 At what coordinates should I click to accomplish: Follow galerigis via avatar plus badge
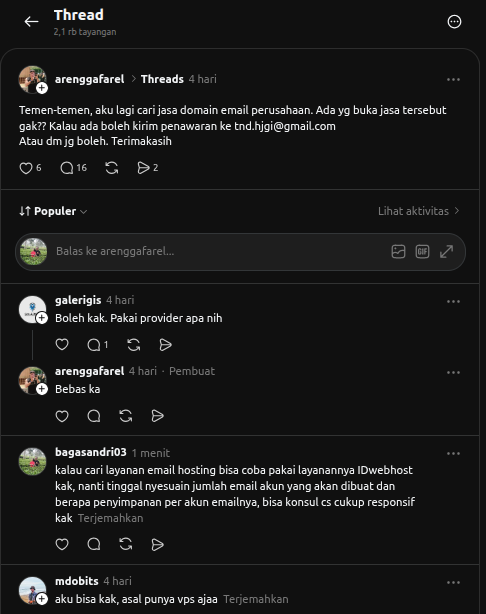tap(42, 318)
